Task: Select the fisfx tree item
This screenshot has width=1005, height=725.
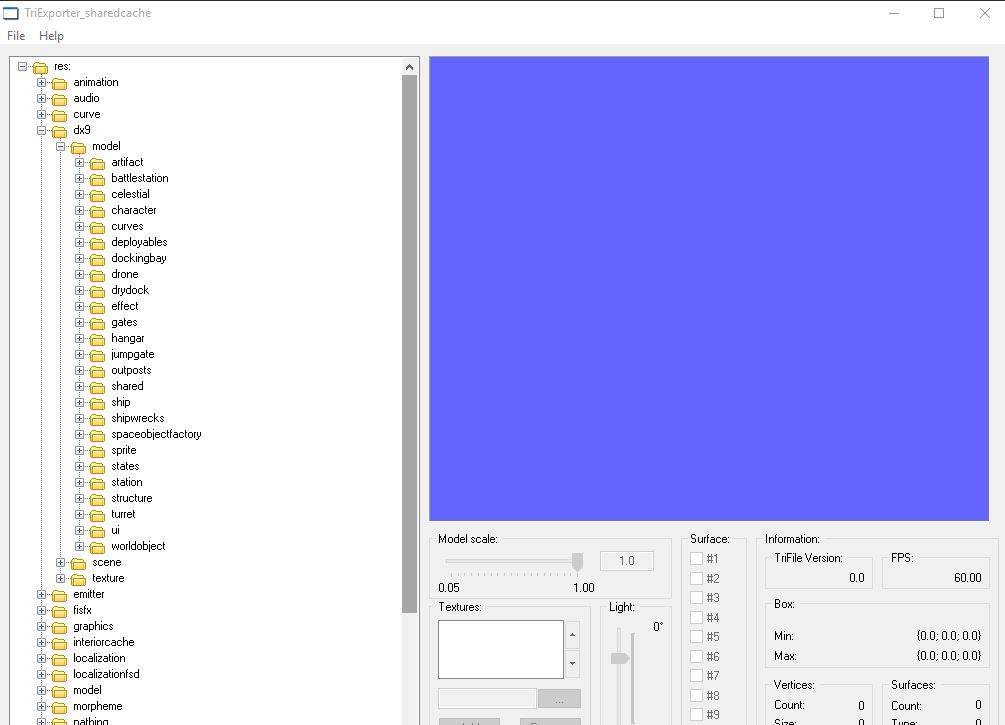Action: coord(82,610)
